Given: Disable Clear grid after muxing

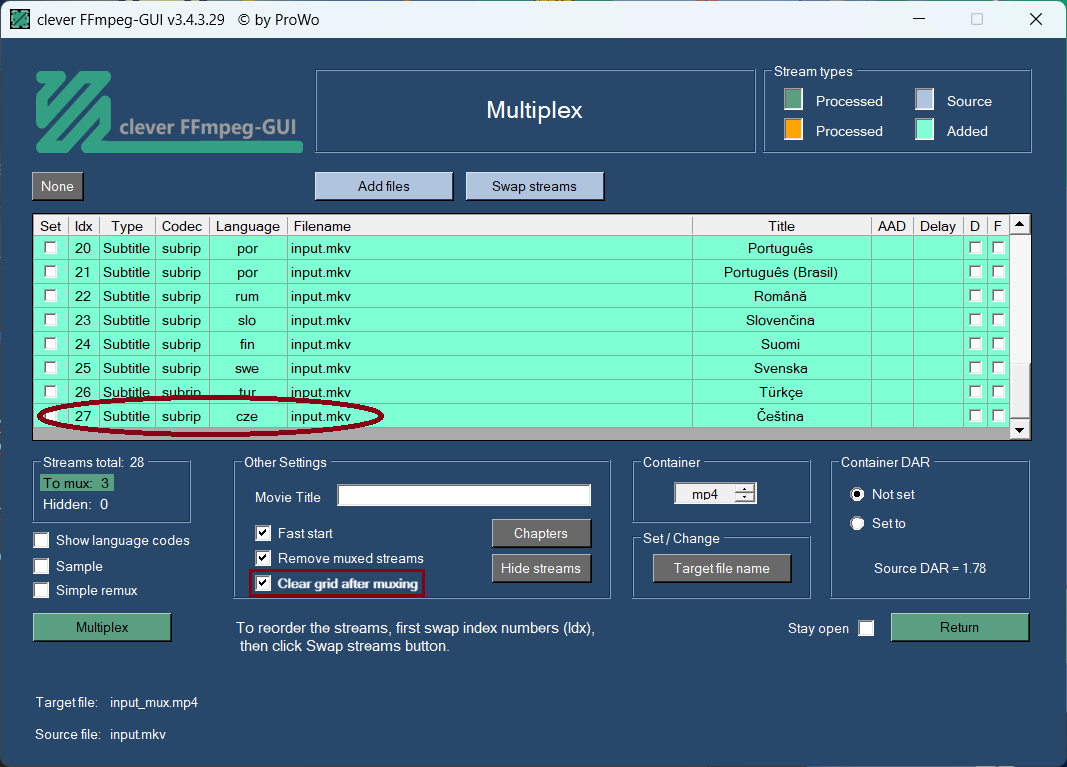Looking at the screenshot, I should [263, 583].
